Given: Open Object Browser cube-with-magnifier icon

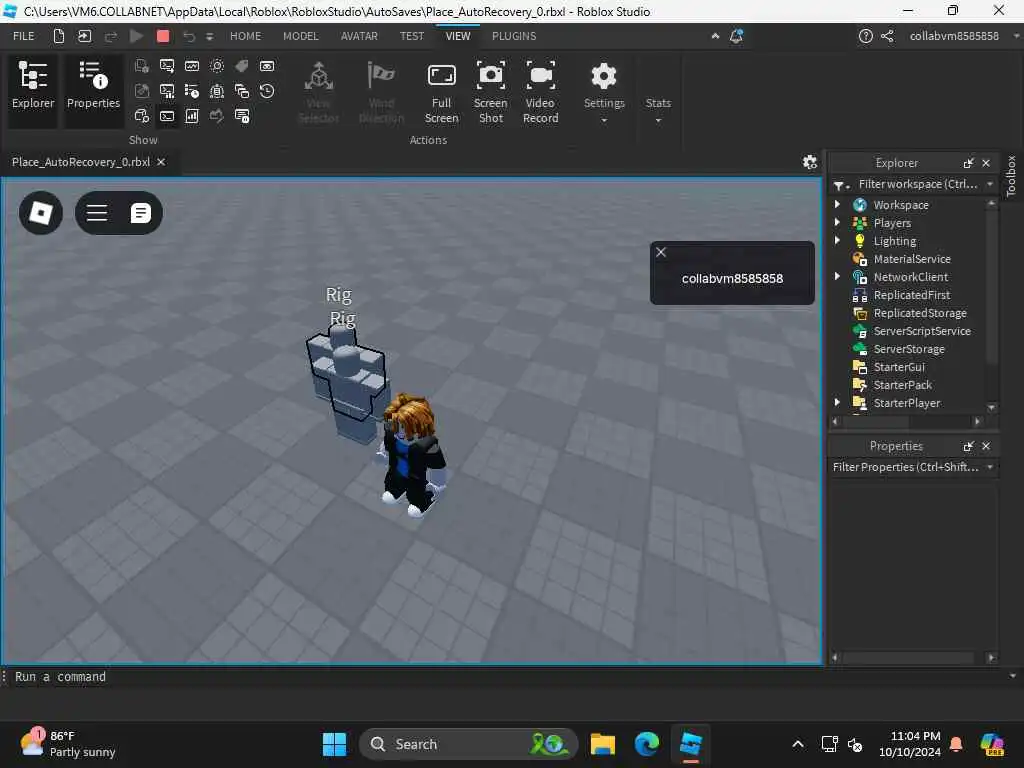Looking at the screenshot, I should pyautogui.click(x=142, y=116).
